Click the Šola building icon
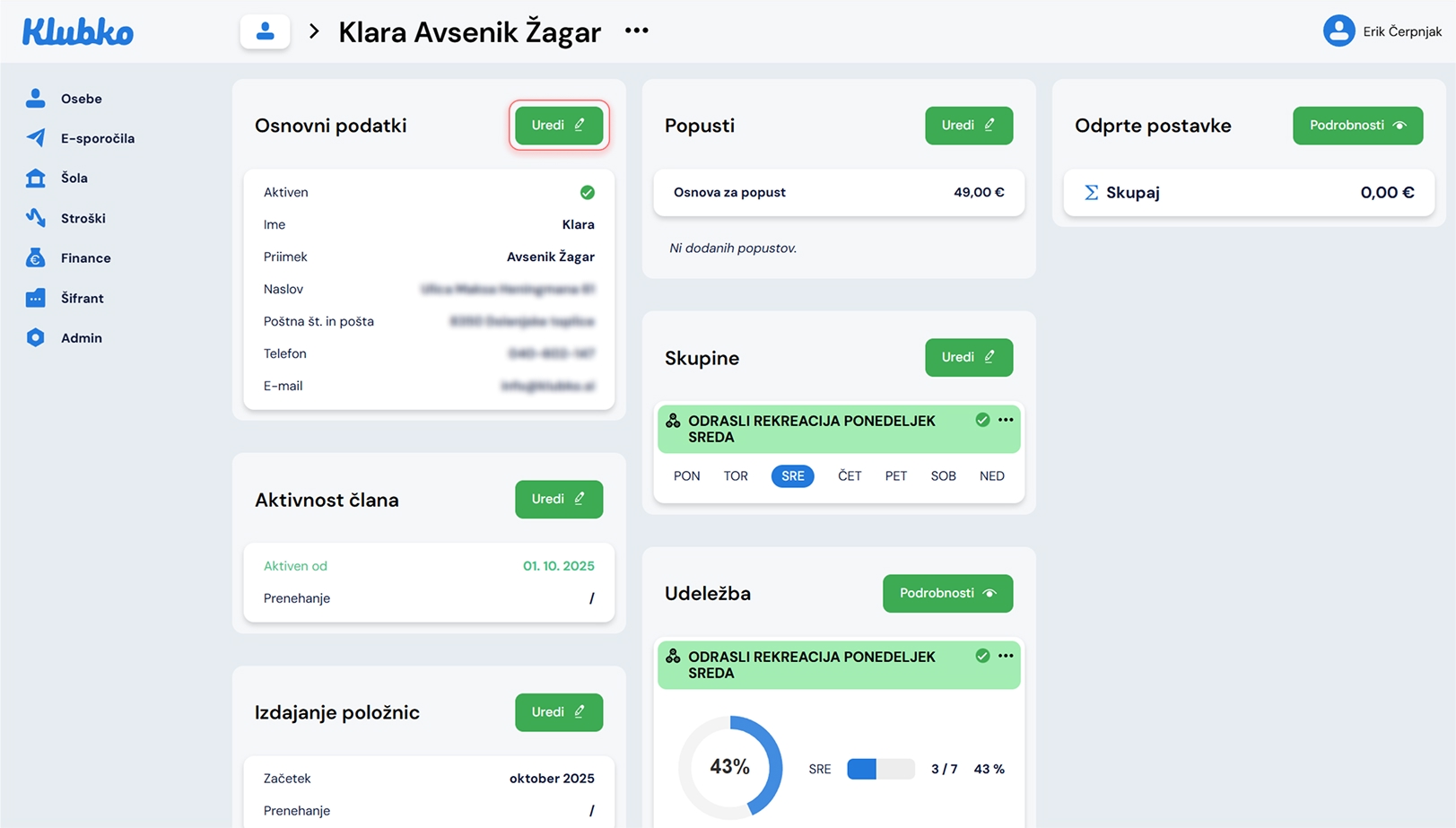This screenshot has width=1456, height=828. coord(35,178)
